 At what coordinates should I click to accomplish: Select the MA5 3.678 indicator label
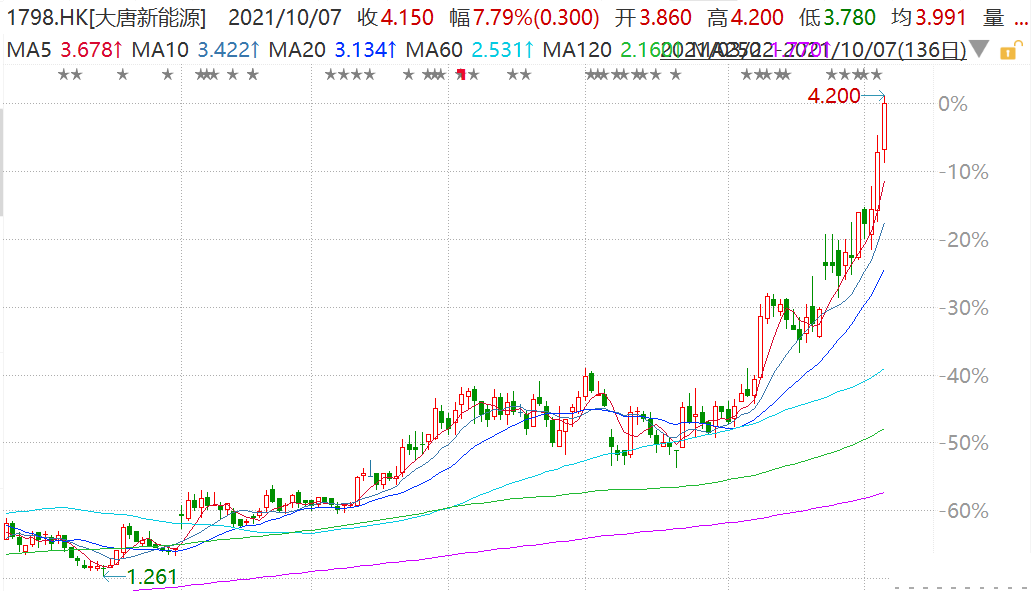[x=64, y=49]
